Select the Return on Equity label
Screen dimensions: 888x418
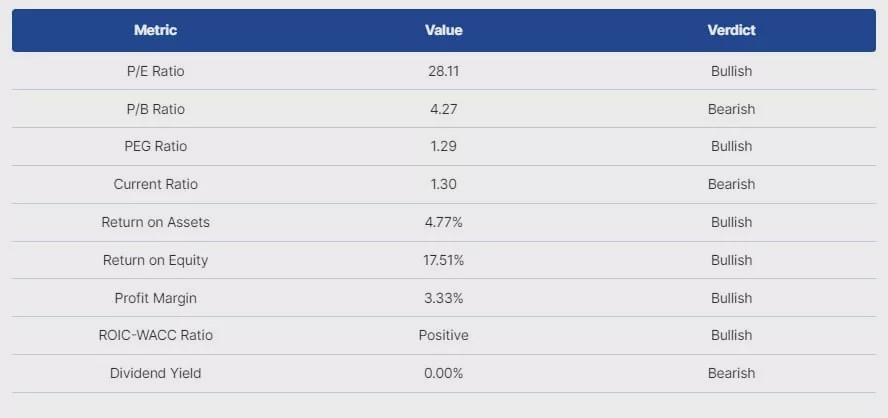[155, 260]
